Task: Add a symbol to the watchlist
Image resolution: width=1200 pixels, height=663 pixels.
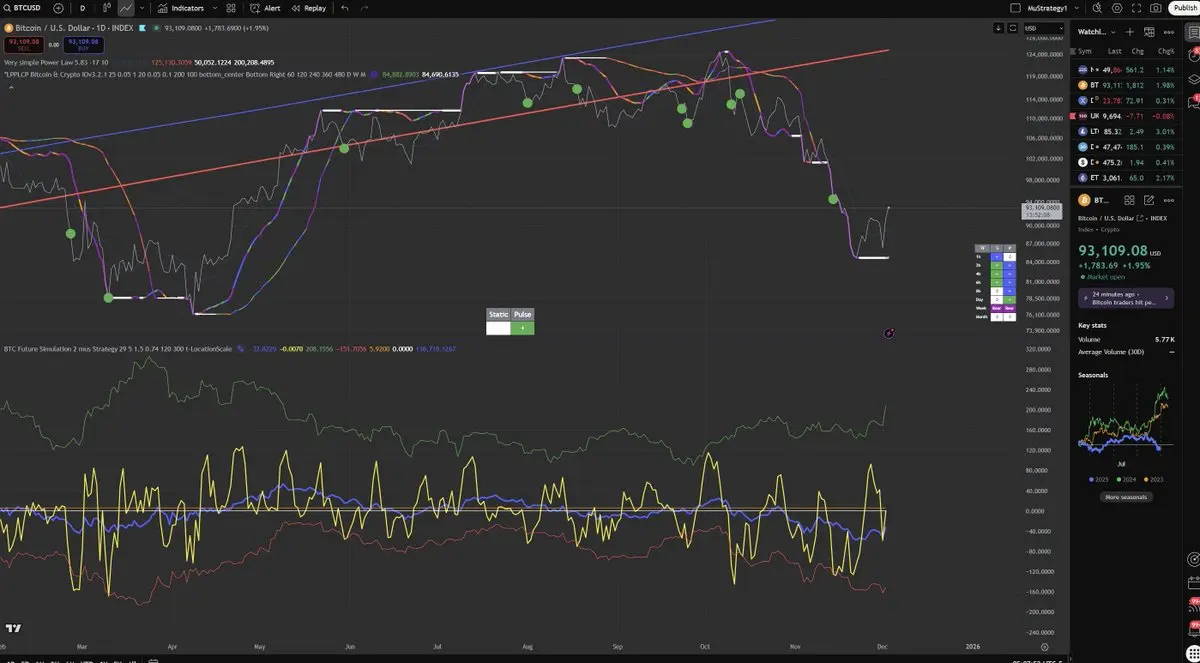Action: (1128, 32)
